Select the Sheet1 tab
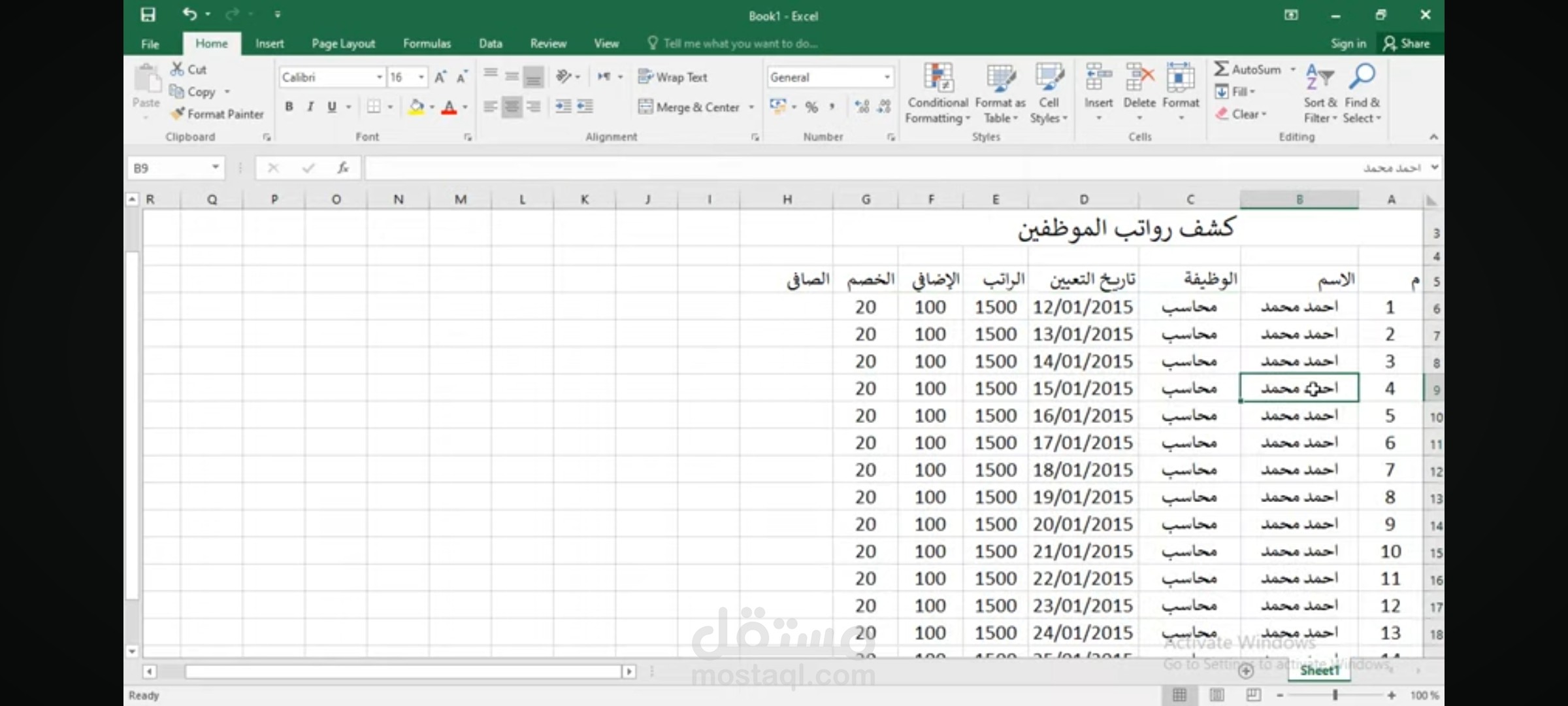Screen dimensions: 1568x706 coord(1319,671)
